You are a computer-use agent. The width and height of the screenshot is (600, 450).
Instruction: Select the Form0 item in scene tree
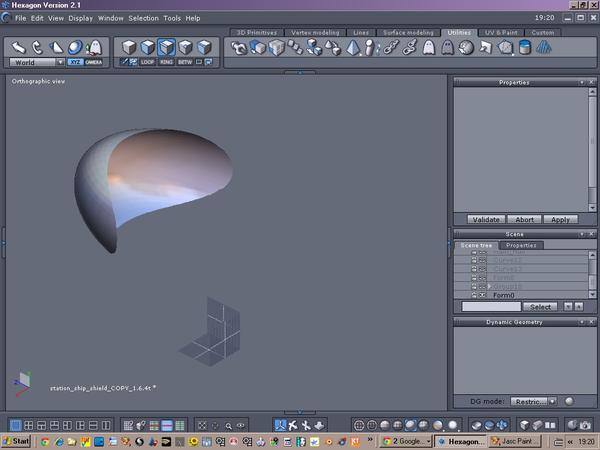[504, 295]
